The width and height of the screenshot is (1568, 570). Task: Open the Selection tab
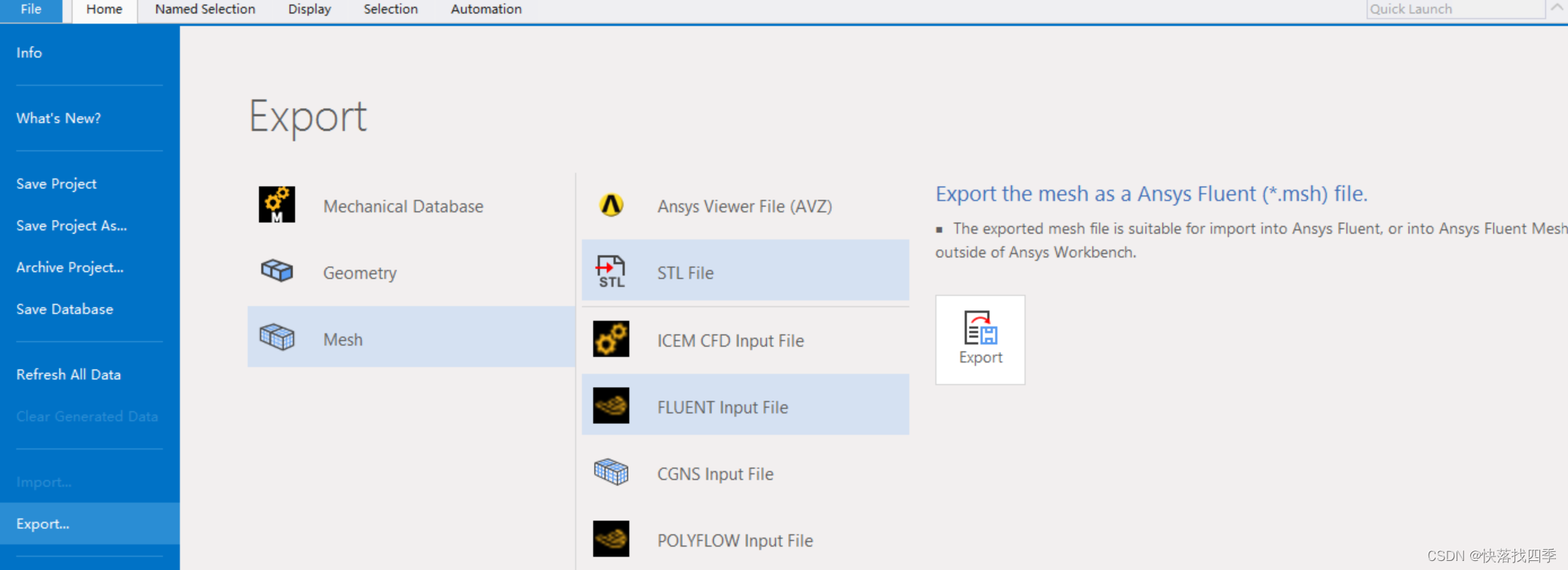pyautogui.click(x=390, y=10)
